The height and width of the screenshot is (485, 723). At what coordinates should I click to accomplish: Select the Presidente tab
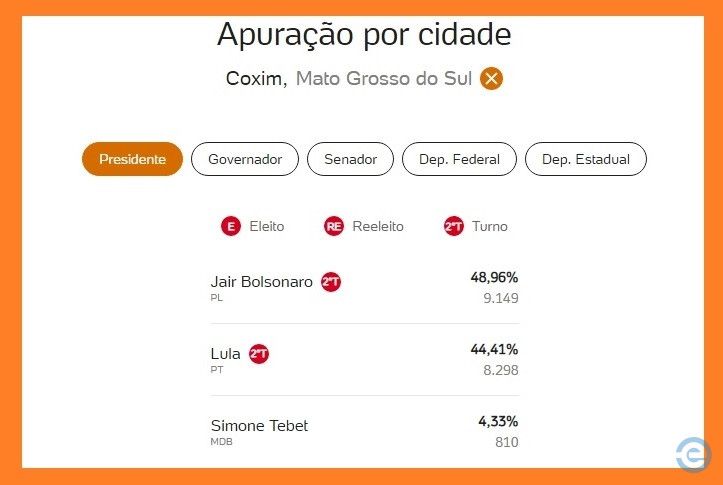pos(132,159)
